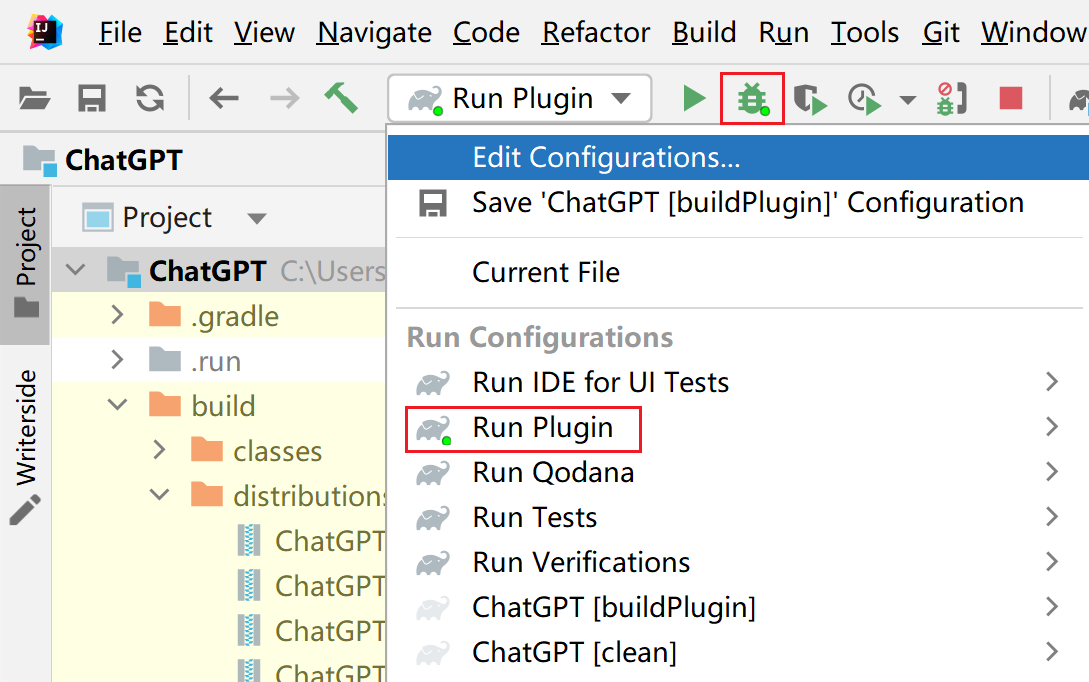Select the Run Tests configuration
Viewport: 1089px width, 682px height.
pyautogui.click(x=738, y=517)
